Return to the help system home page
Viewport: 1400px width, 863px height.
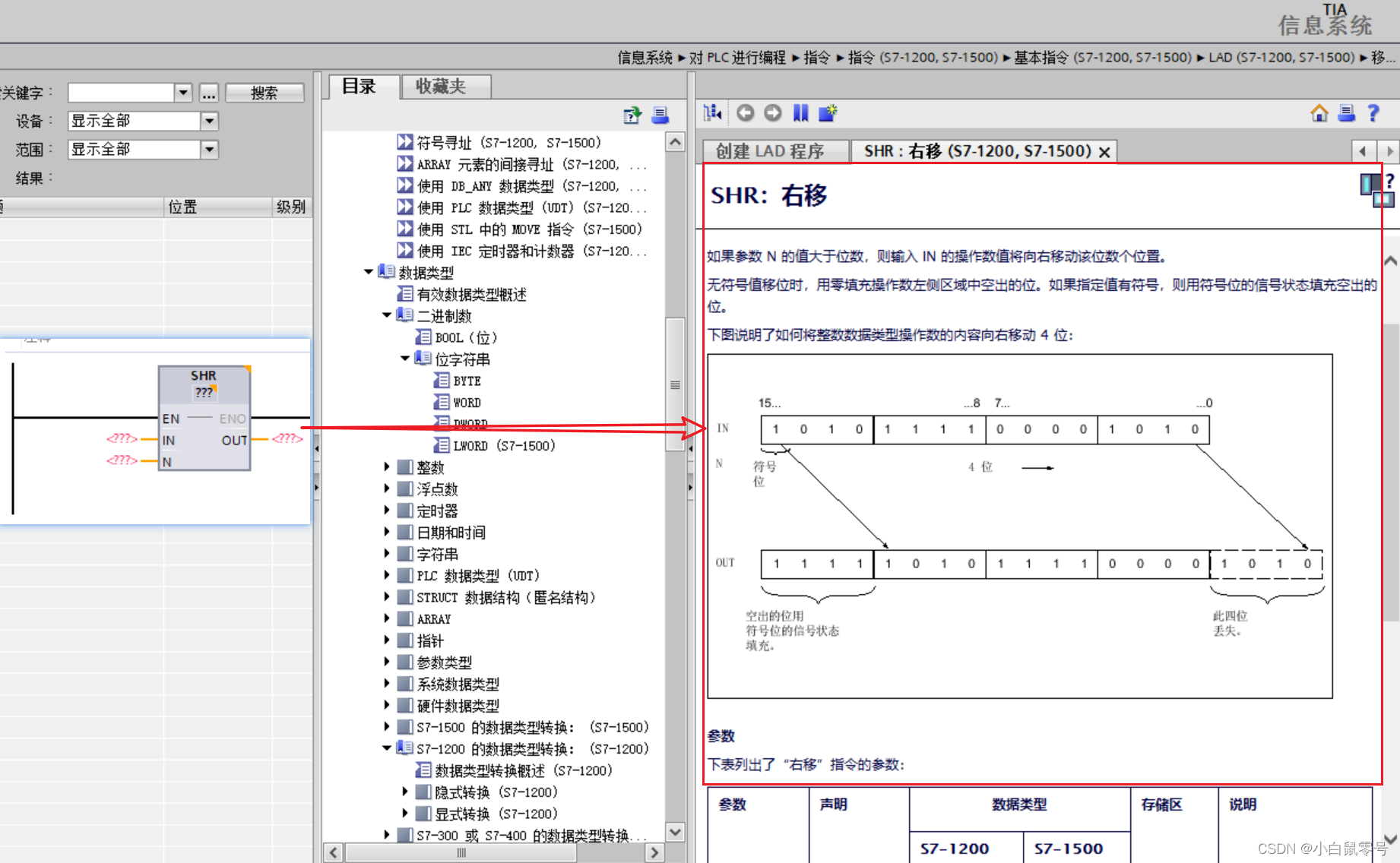1319,112
